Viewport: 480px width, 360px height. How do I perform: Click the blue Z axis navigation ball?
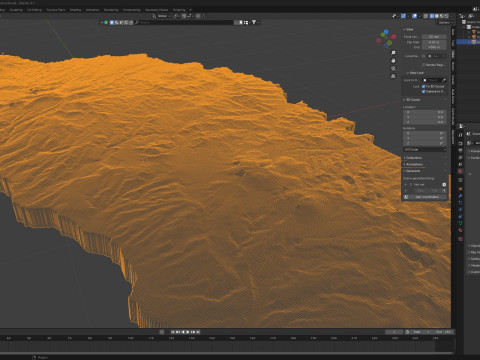(x=386, y=32)
